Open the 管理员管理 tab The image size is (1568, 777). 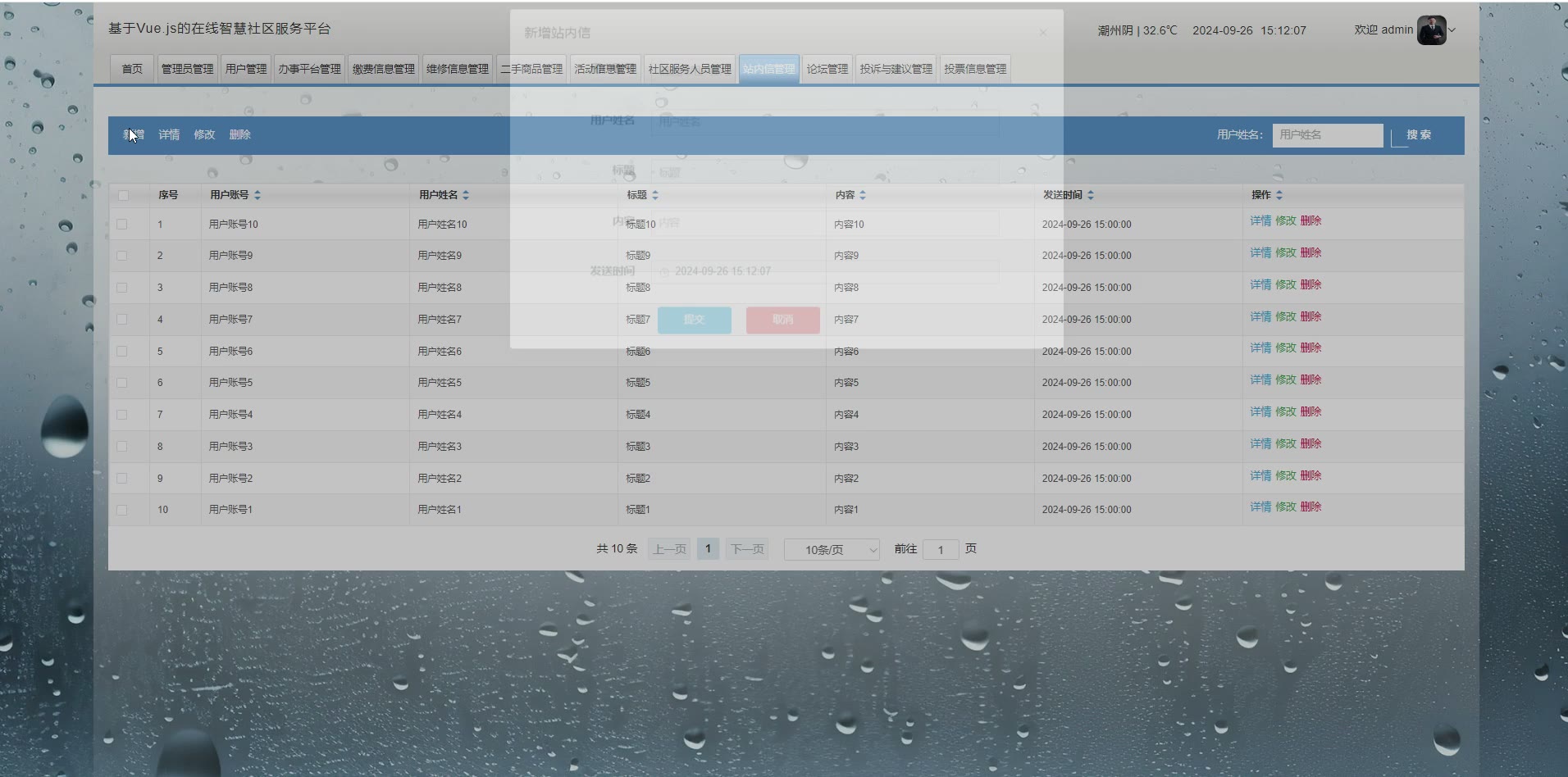coord(187,69)
